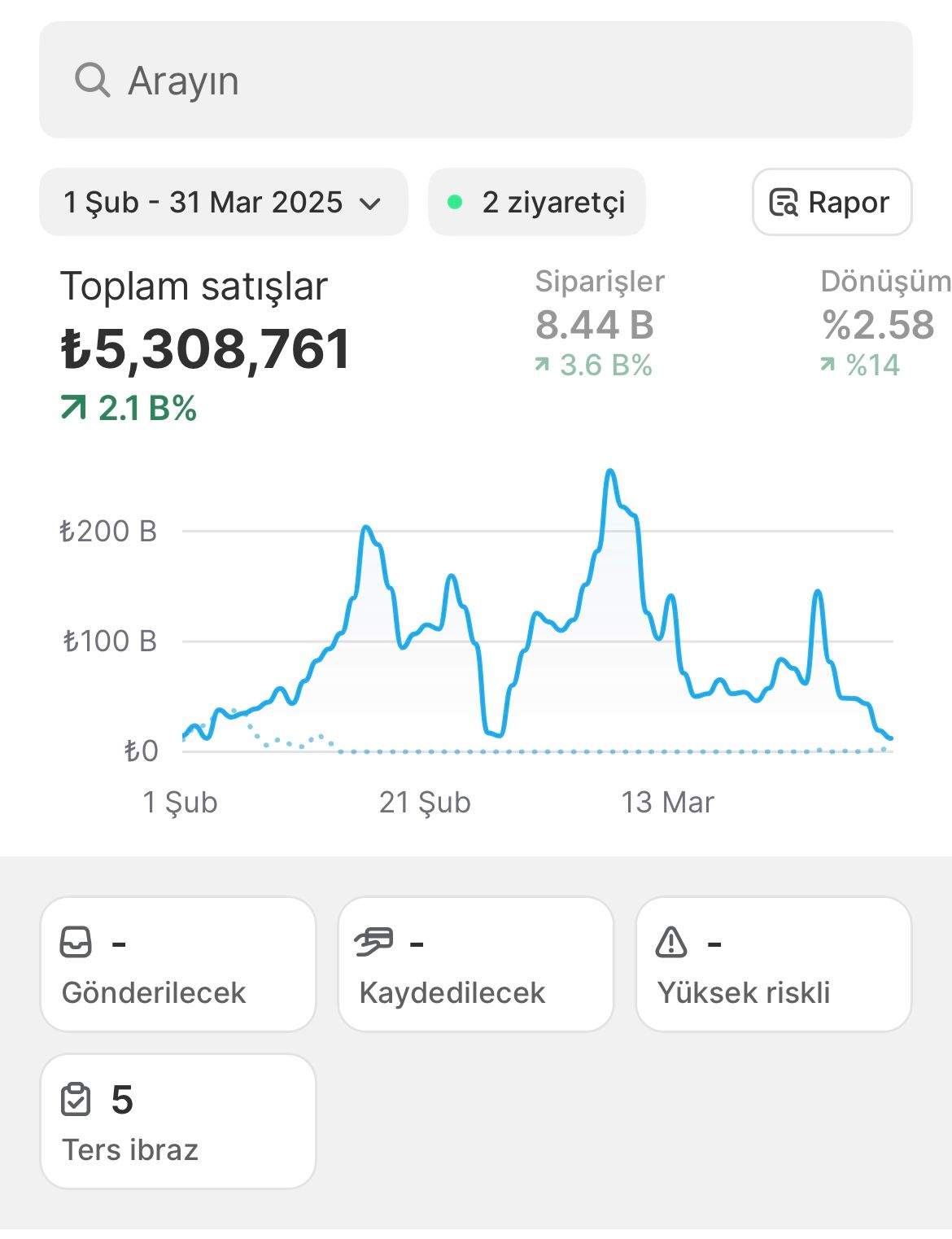Click the 8.44 B orders value
952x1239 pixels.
[x=595, y=325]
